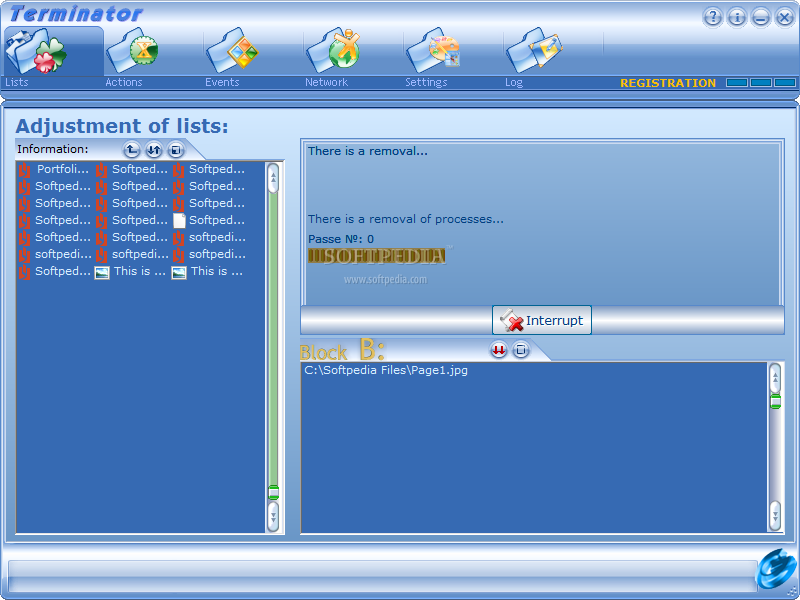Viewport: 800px width, 600px height.
Task: Switch to the Log tab label
Action: coord(514,82)
